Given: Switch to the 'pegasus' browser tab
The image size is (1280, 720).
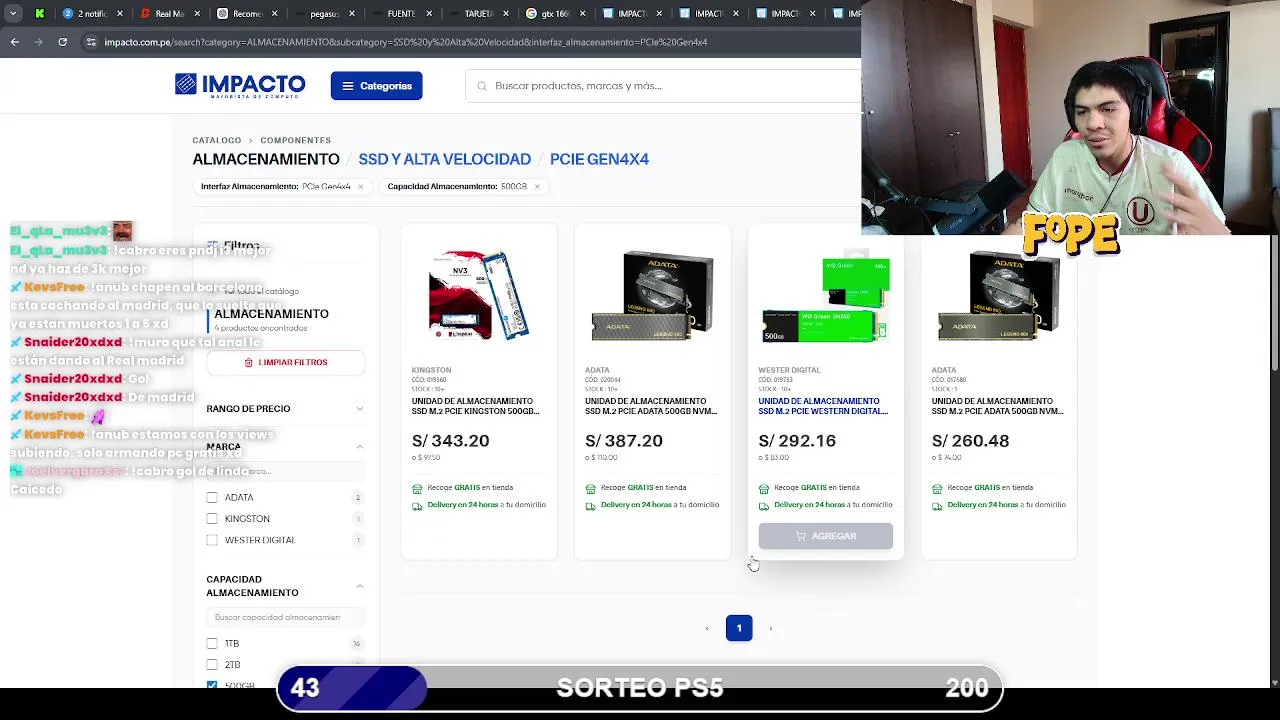Looking at the screenshot, I should [x=323, y=13].
